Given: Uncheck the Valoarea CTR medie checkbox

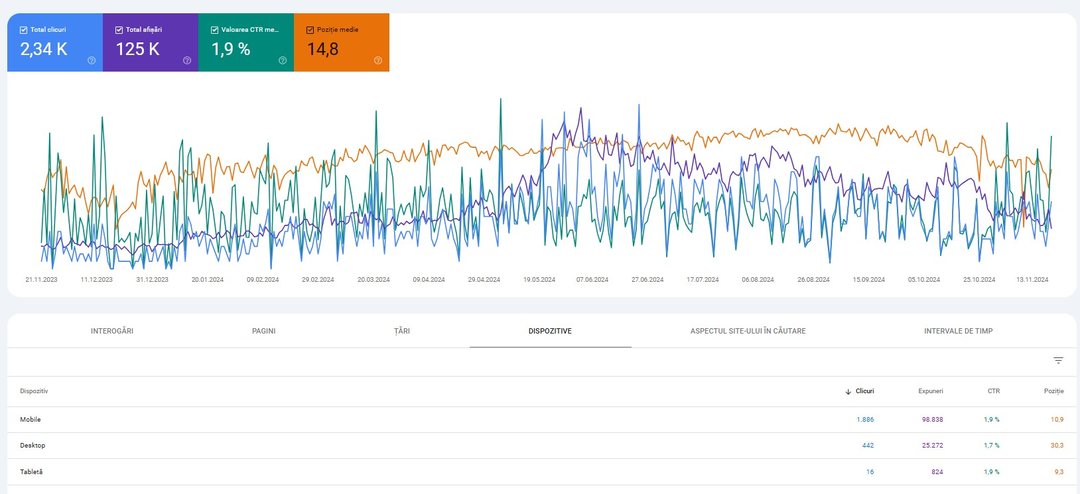Looking at the screenshot, I should tap(214, 30).
